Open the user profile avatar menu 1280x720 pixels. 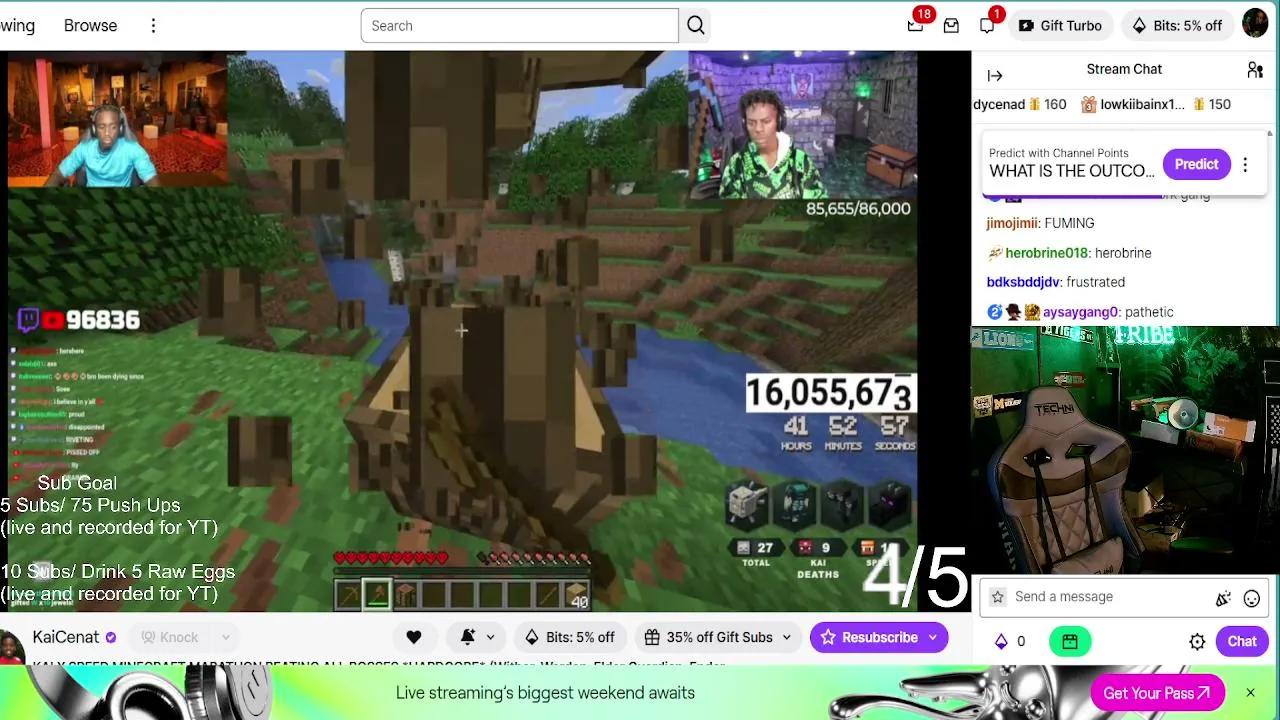tap(1255, 25)
